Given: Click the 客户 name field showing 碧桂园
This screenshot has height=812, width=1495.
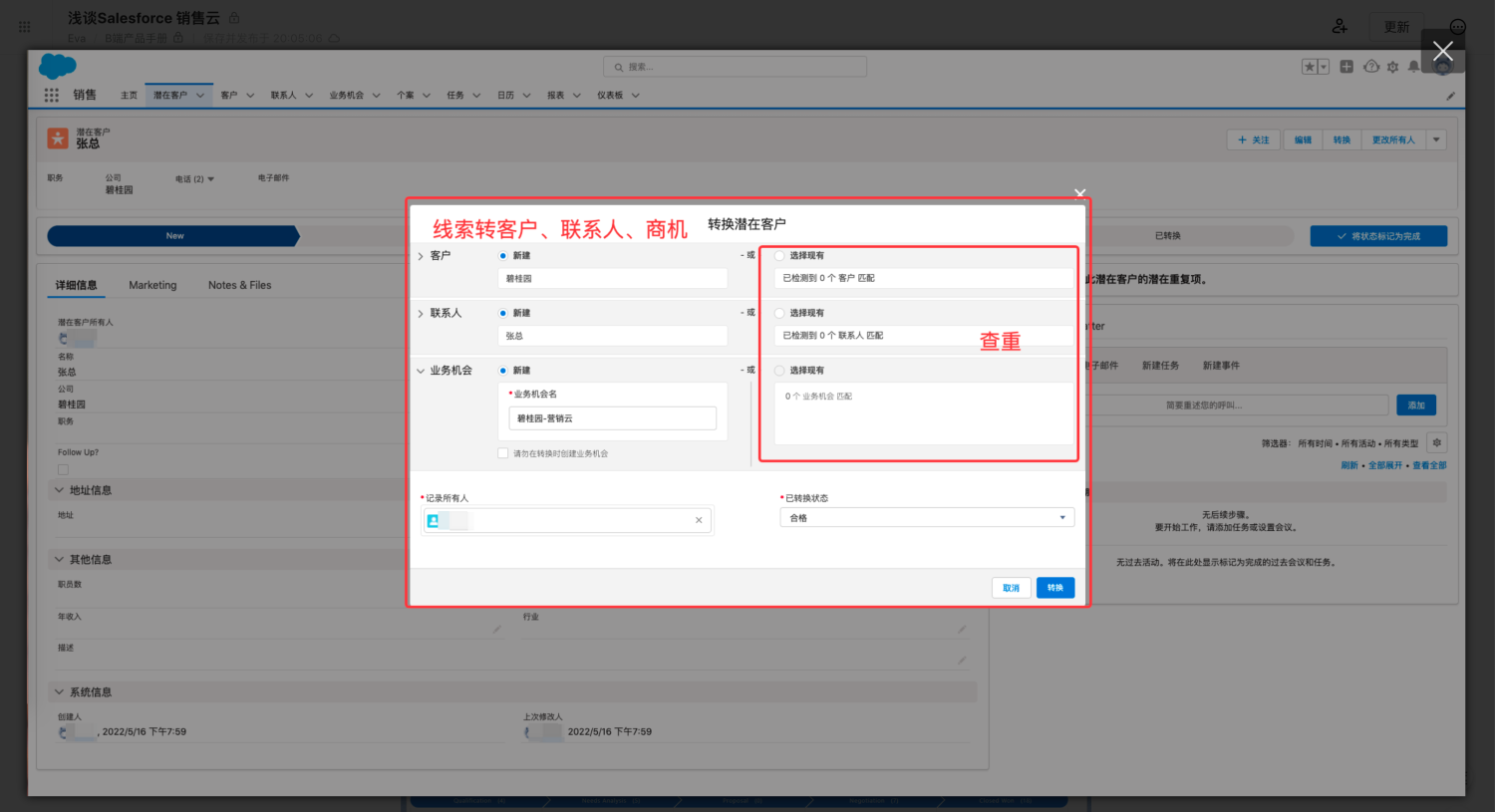Looking at the screenshot, I should click(613, 279).
